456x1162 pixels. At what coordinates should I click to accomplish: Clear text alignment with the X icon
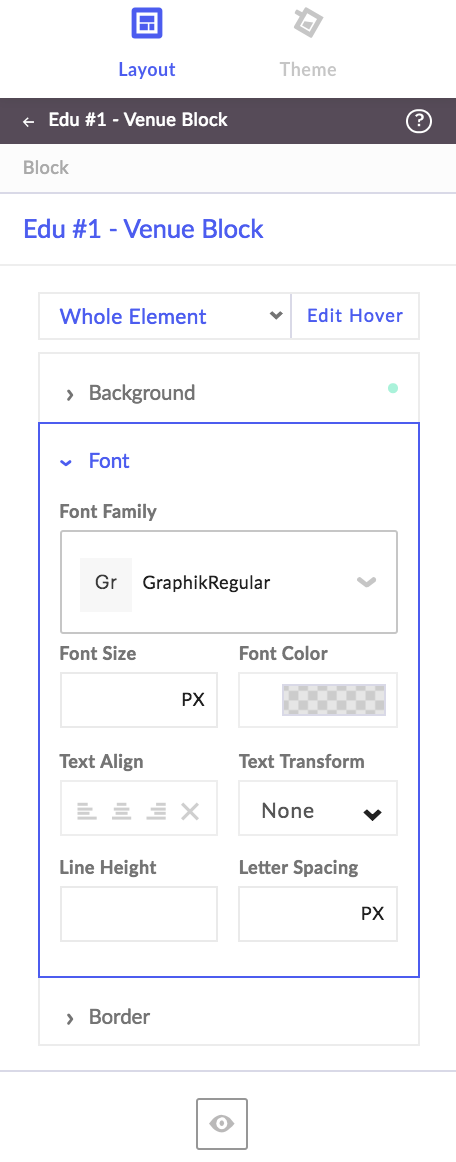190,811
